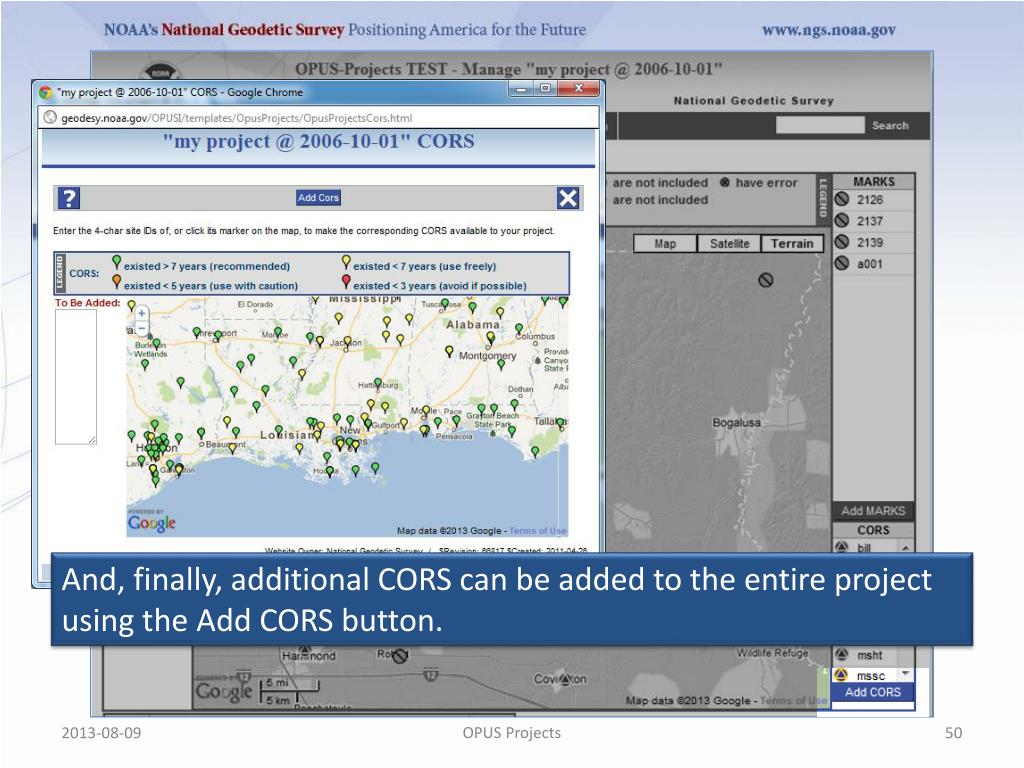
Task: Click the blue question mark help icon
Action: click(x=69, y=198)
